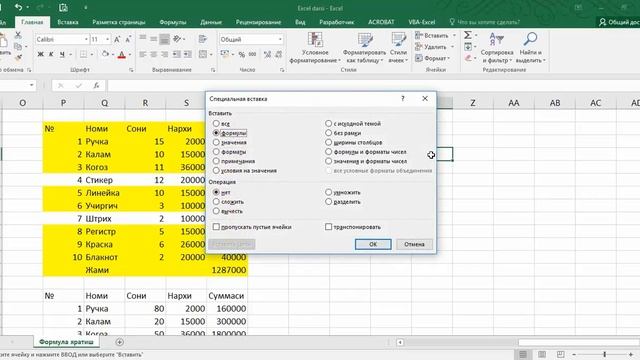Click Отмена (Cancel) in dialog
The image size is (640, 360).
pos(414,244)
